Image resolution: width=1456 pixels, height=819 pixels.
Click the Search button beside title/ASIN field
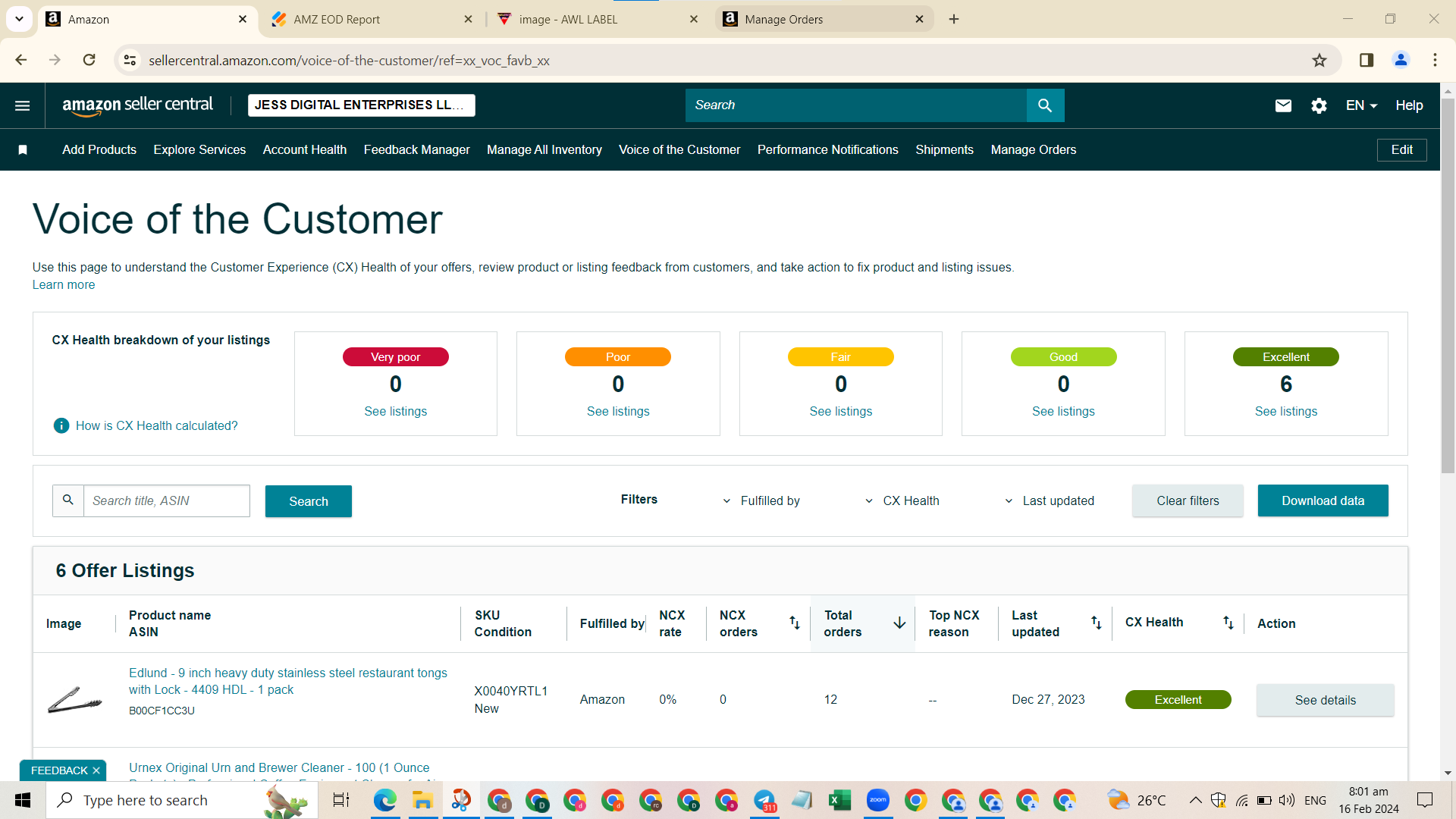(x=309, y=501)
